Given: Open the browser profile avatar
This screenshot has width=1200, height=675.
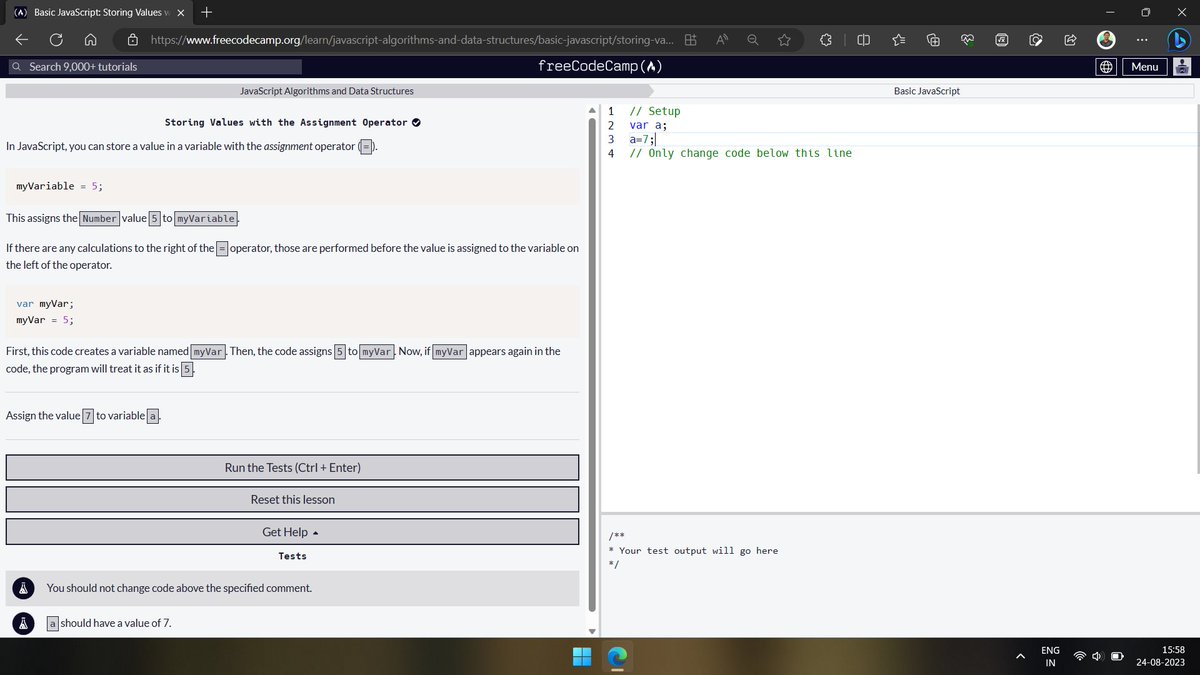Looking at the screenshot, I should [1106, 40].
